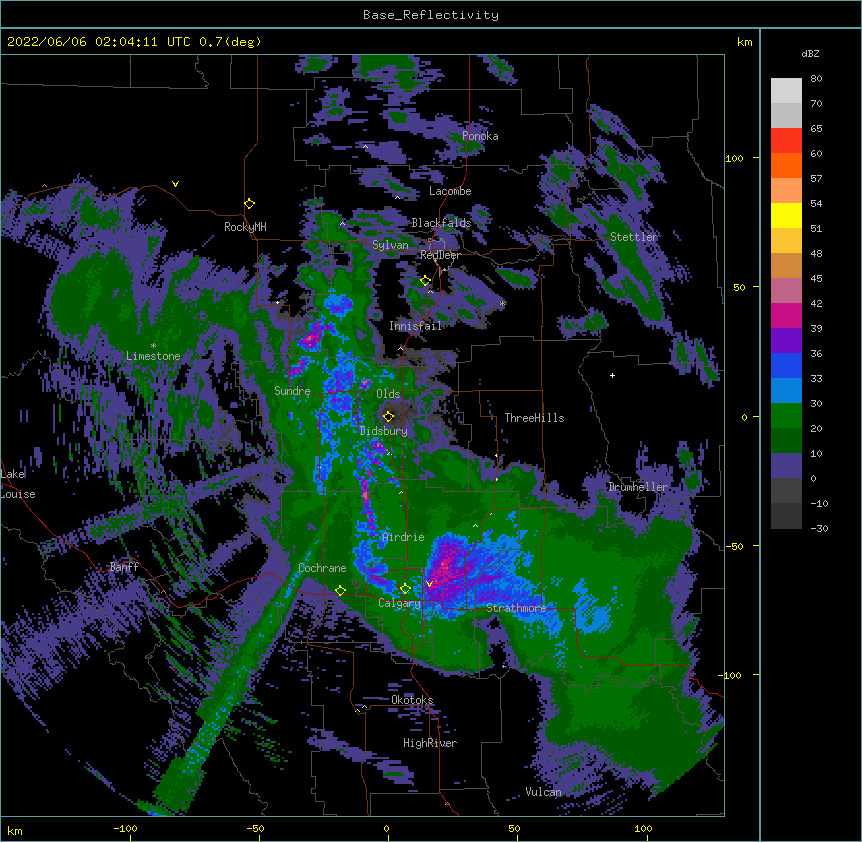The image size is (862, 842).
Task: Click the Cochrane city label
Action: (x=322, y=568)
